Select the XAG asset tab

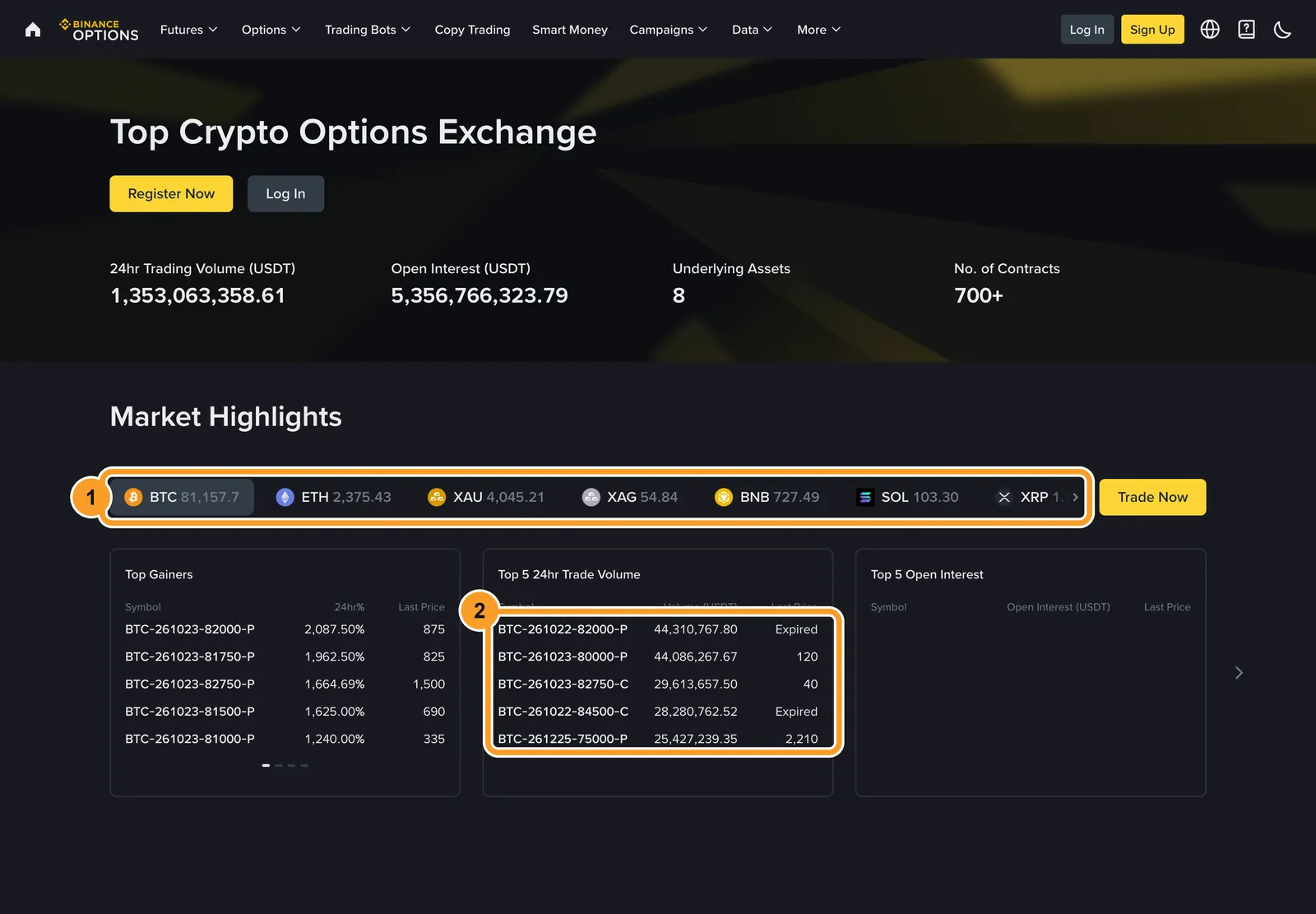coord(630,497)
